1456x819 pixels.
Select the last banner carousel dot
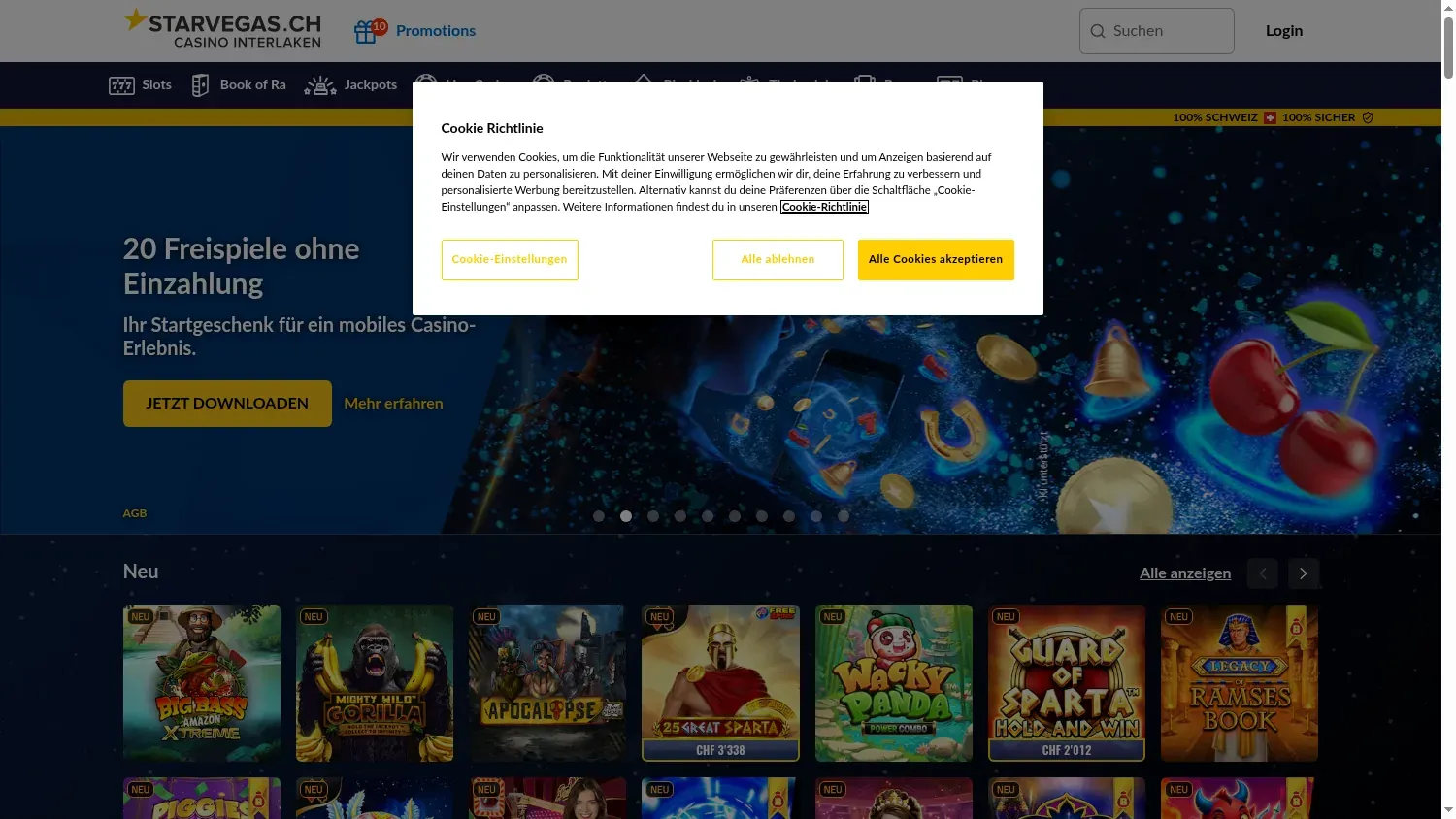(x=844, y=516)
